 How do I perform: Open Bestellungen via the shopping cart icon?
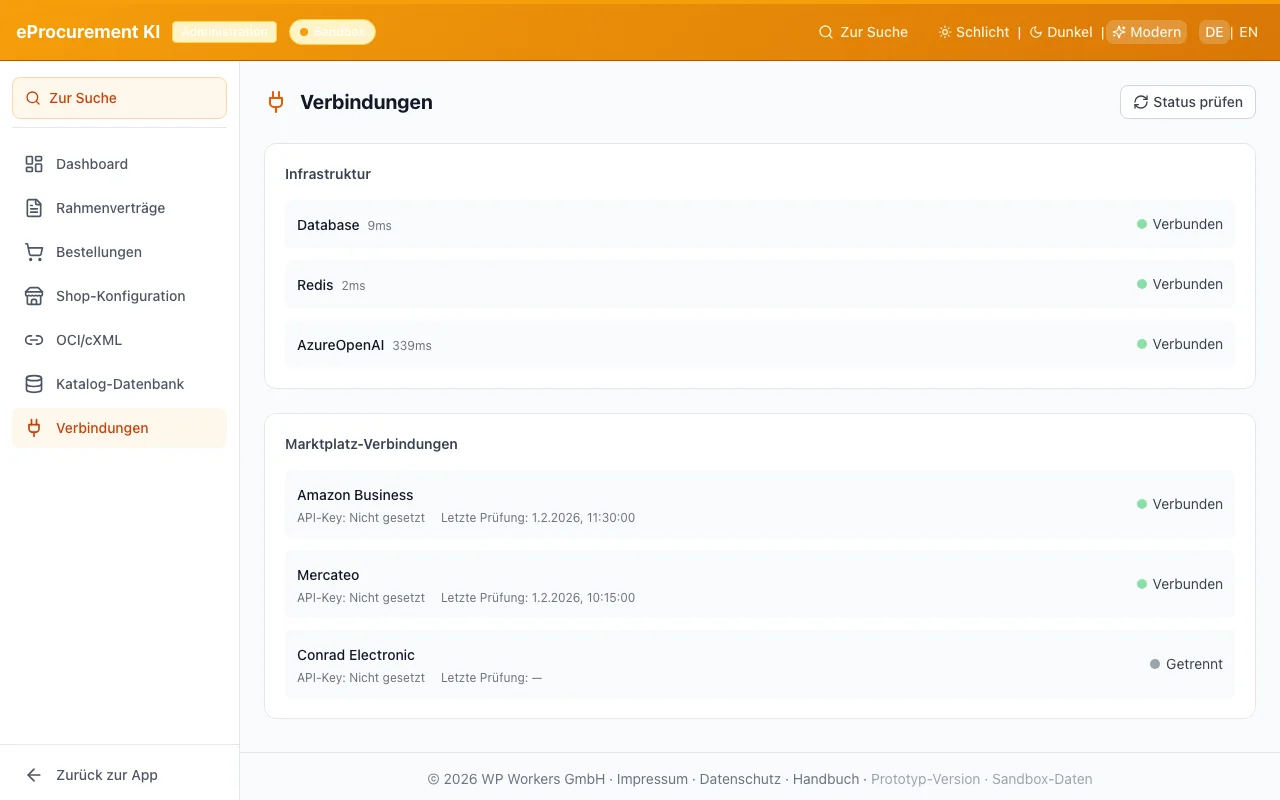(33, 251)
